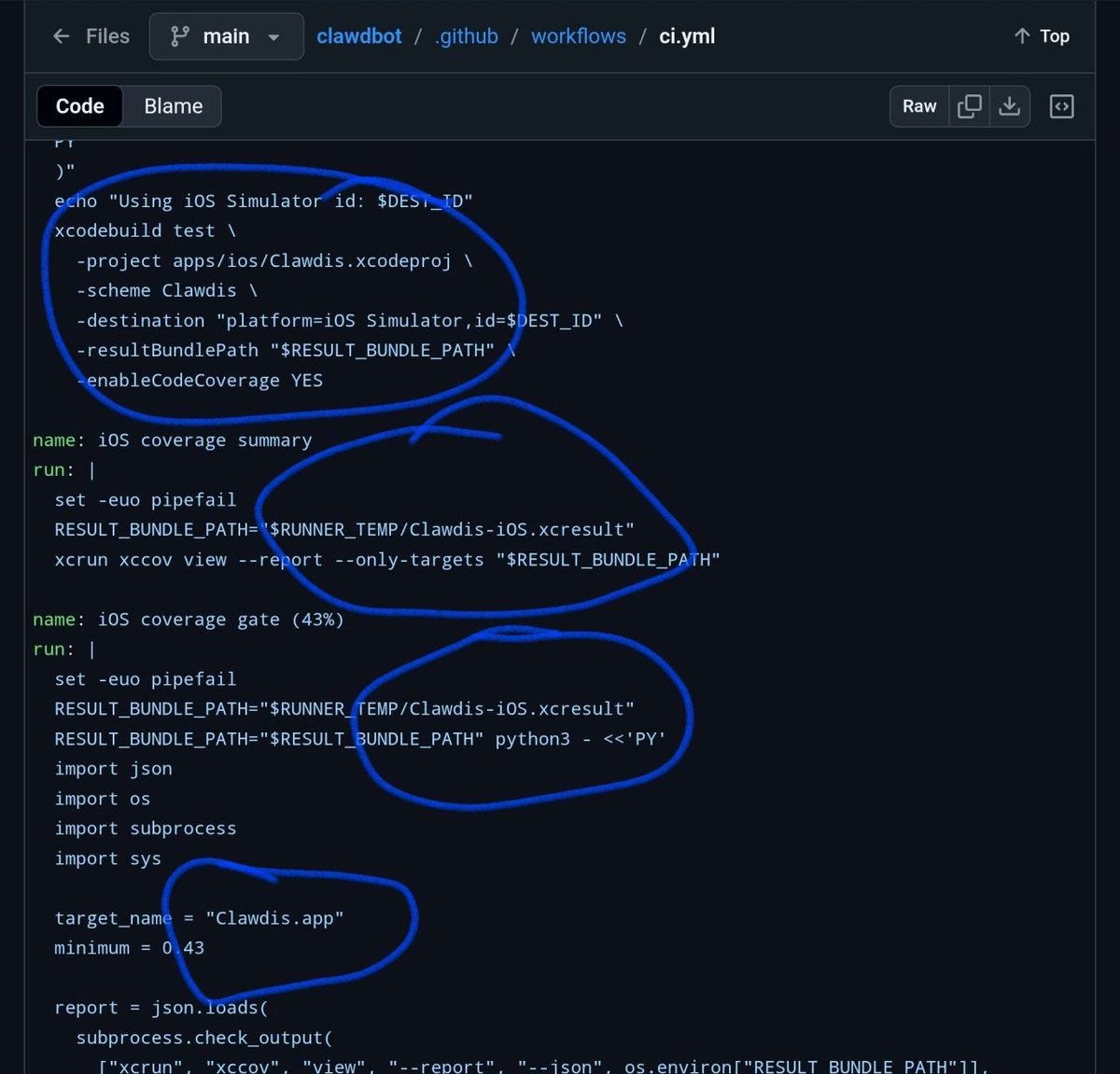Click the dropdown chevron next to main
Viewport: 1120px width, 1074px height.
click(x=272, y=38)
